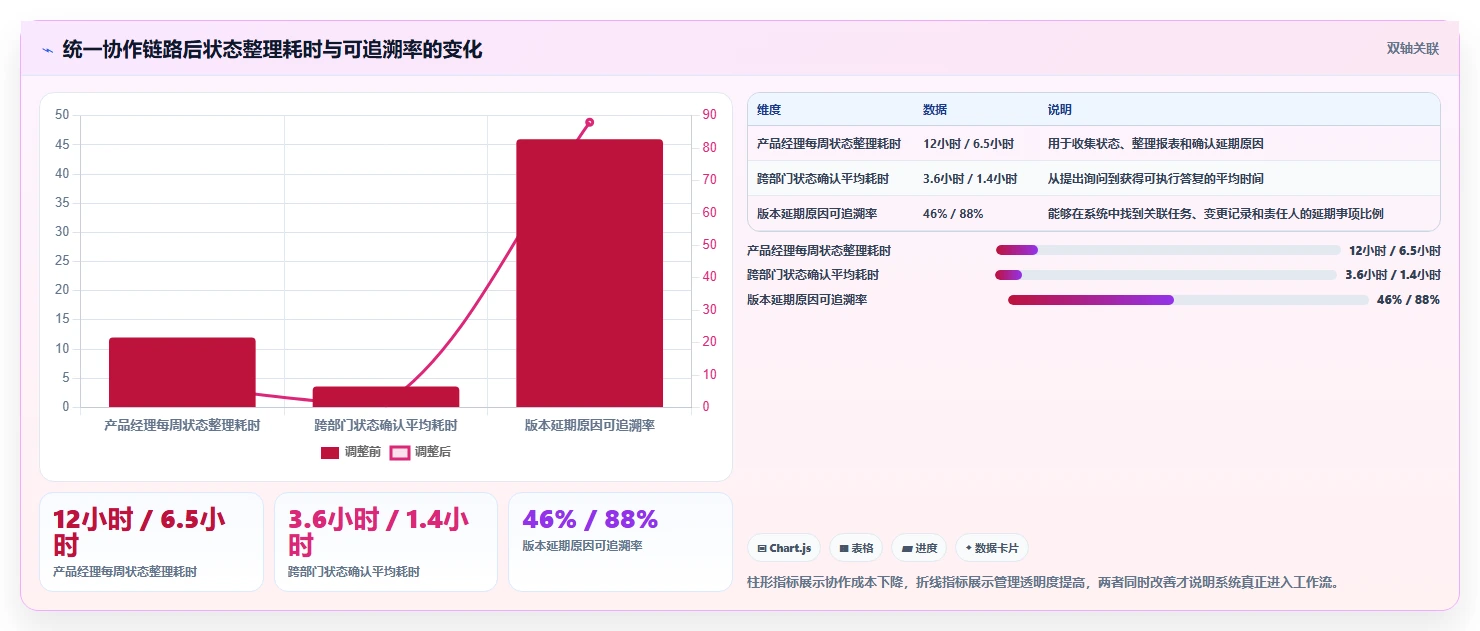Image resolution: width=1480 pixels, height=631 pixels.
Task: Click the description 从提出询问到获得可执行答复的平均时间
Action: coord(1156,179)
